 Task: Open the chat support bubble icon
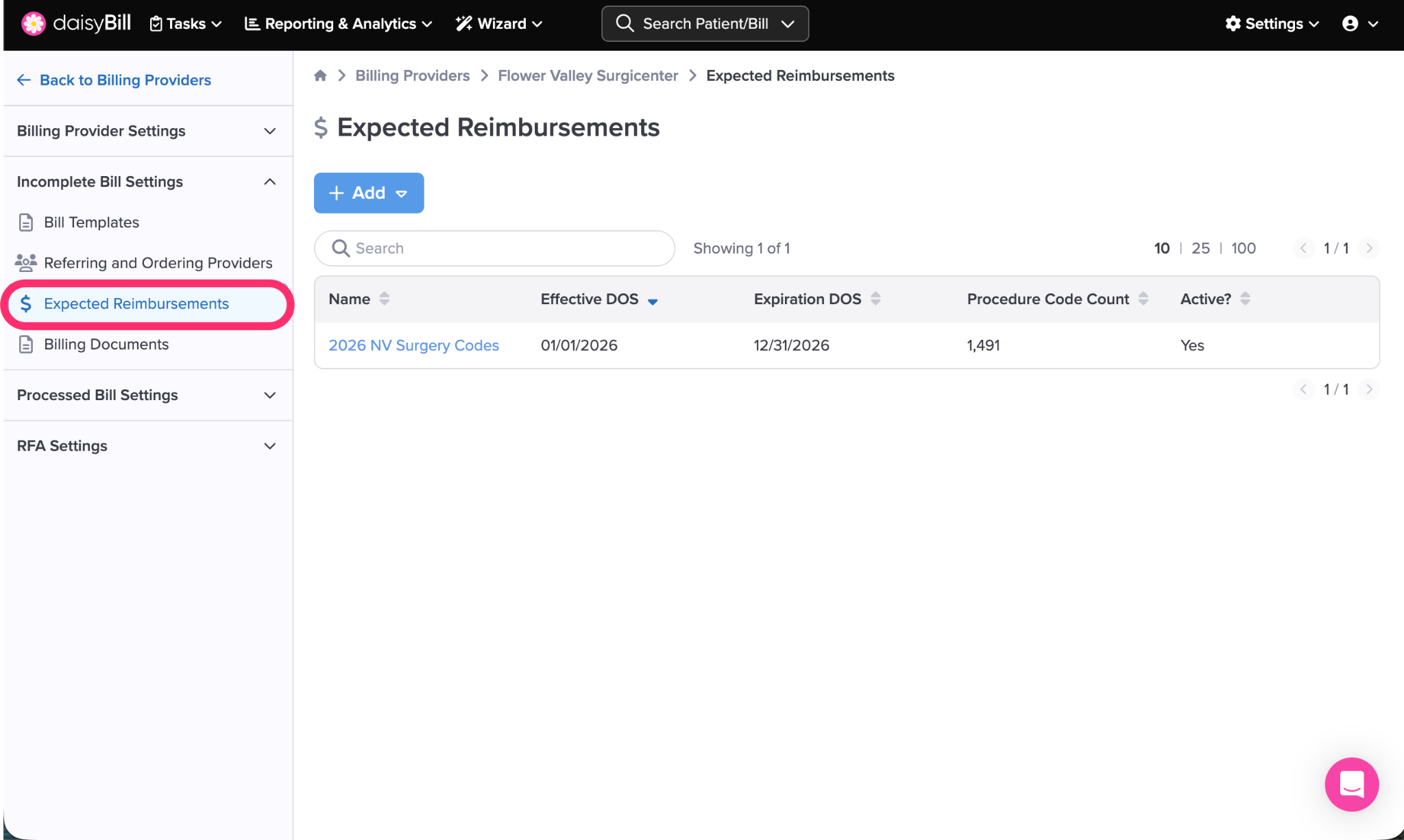pos(1351,784)
